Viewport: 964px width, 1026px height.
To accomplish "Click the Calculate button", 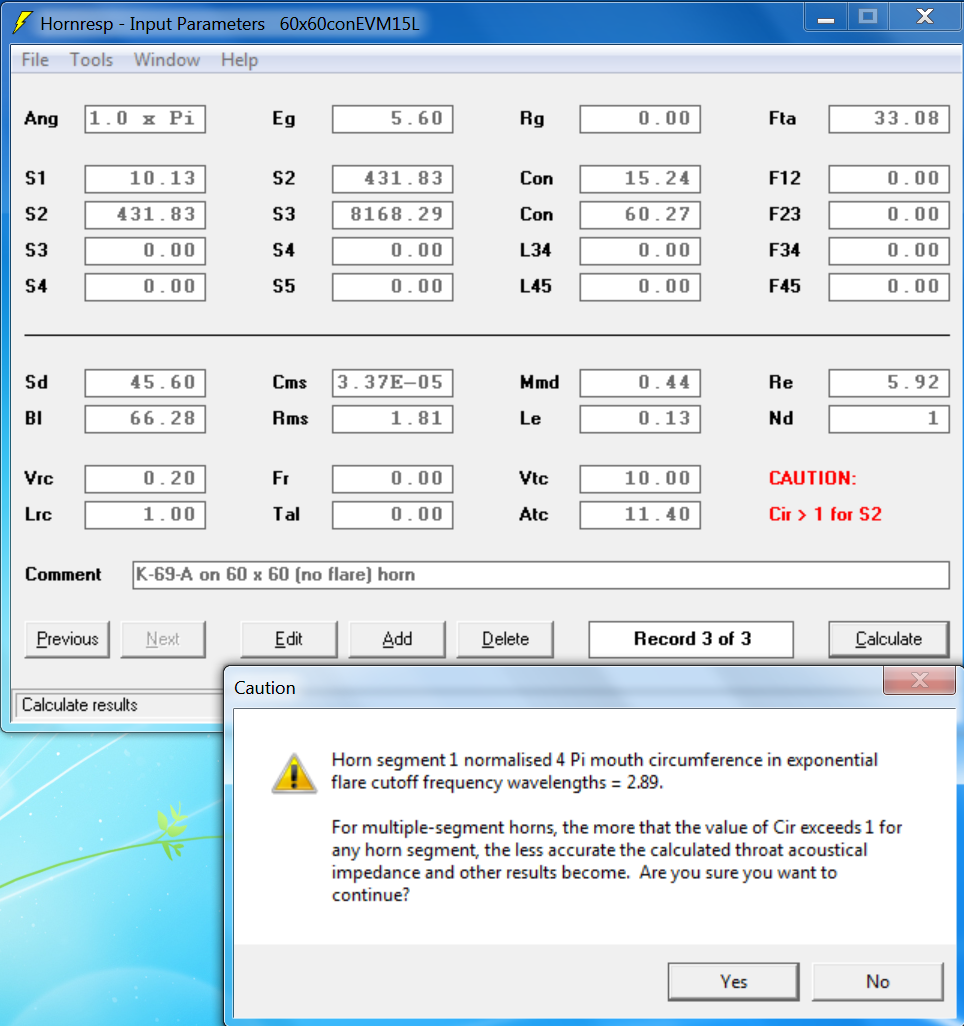I will 889,639.
